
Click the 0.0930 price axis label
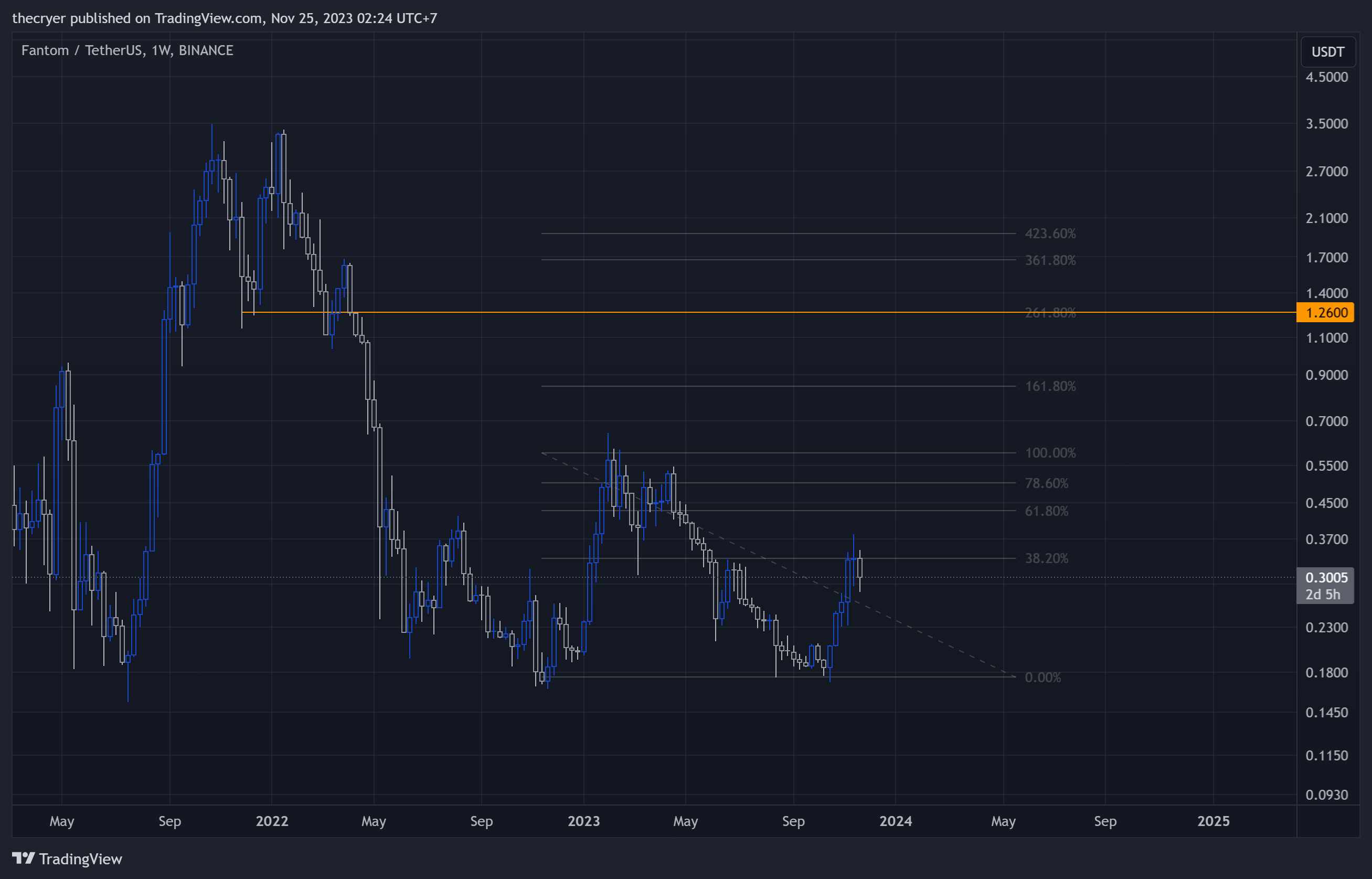tap(1327, 795)
